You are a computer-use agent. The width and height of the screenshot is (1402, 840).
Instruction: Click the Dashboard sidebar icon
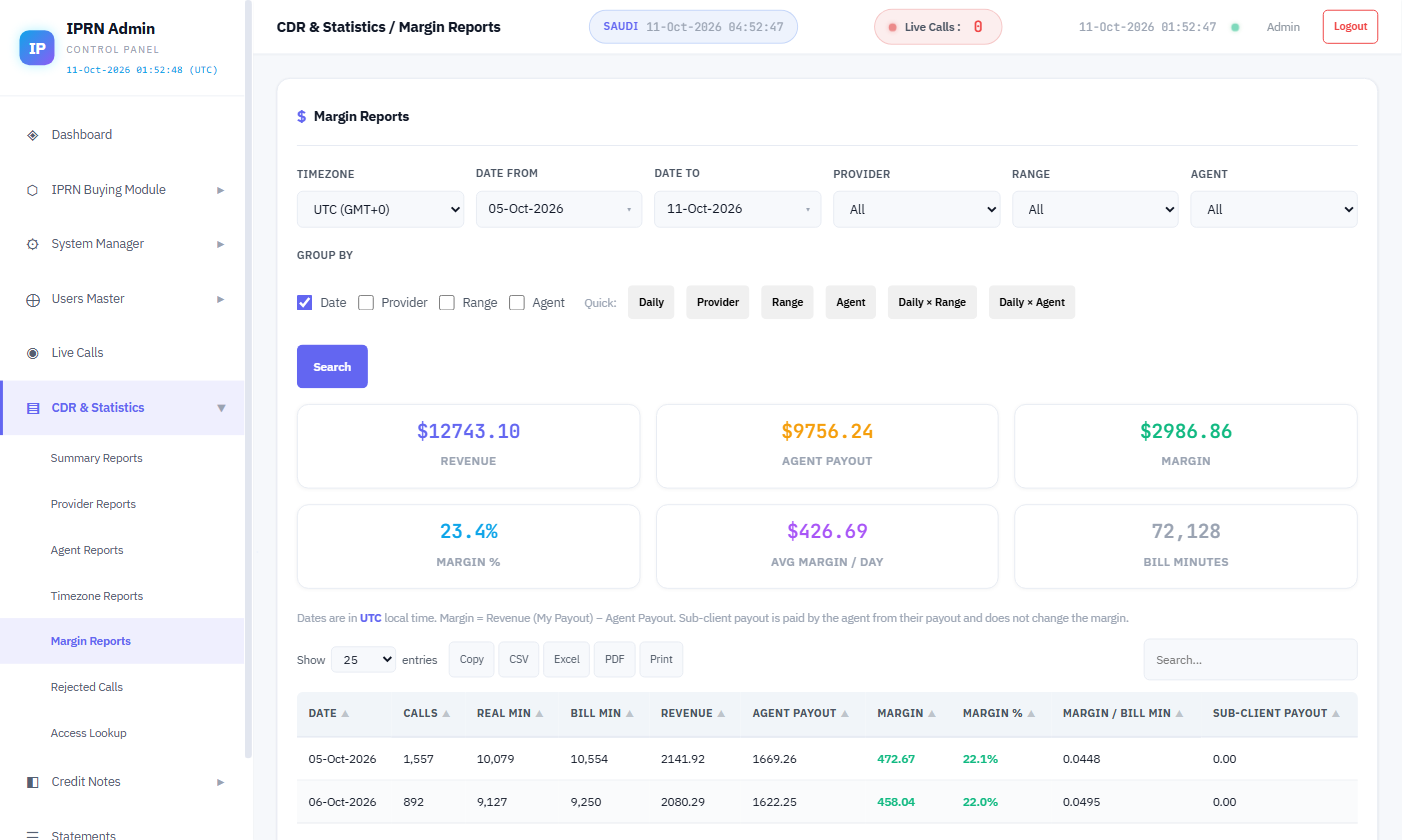point(33,135)
